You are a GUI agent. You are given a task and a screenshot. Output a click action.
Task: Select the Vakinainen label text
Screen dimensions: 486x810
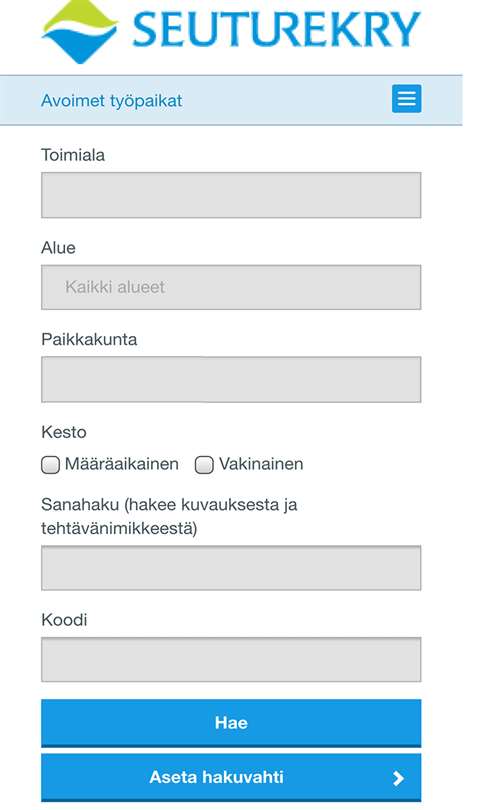pyautogui.click(x=261, y=464)
